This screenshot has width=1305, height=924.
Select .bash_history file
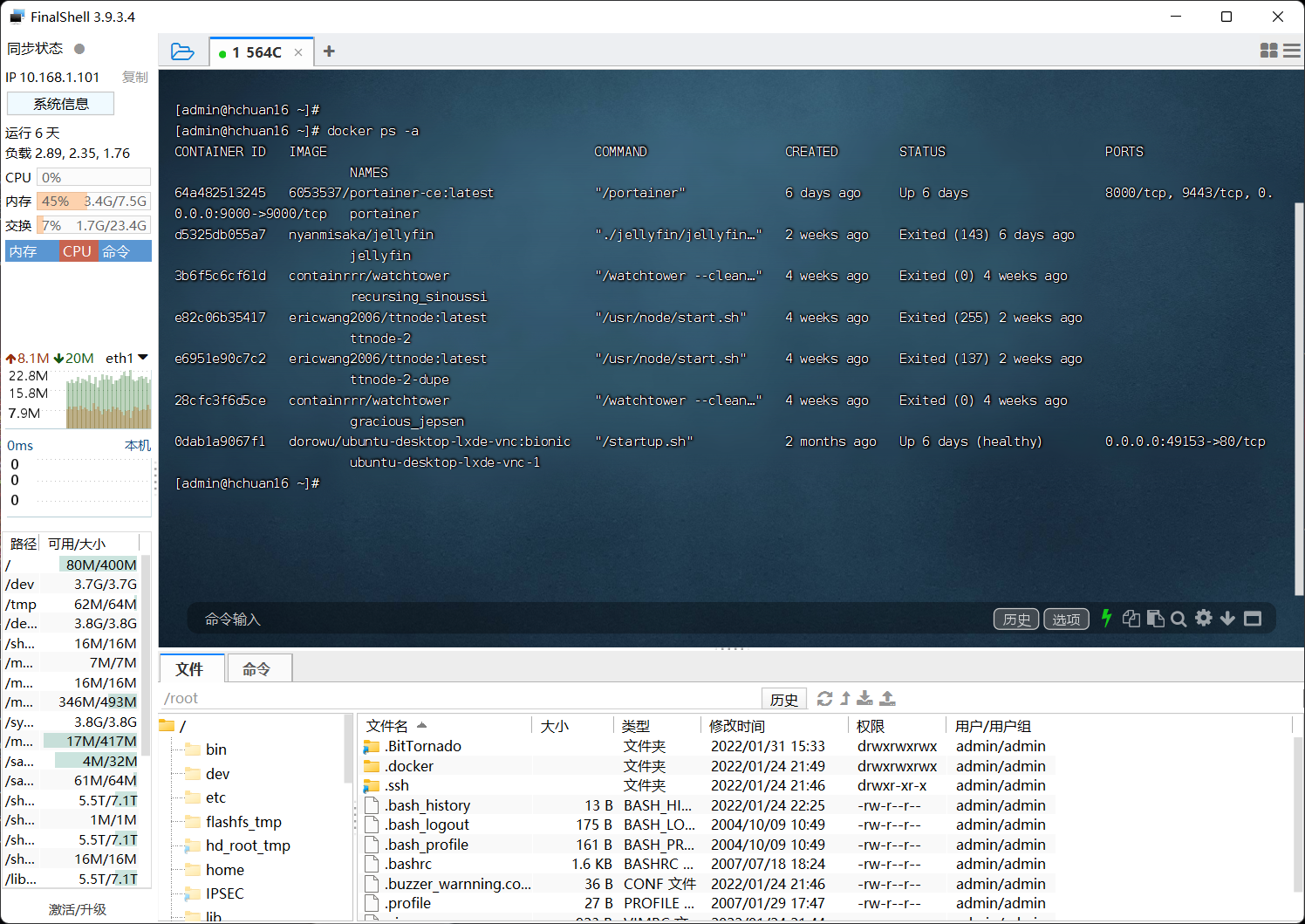coord(708,805)
